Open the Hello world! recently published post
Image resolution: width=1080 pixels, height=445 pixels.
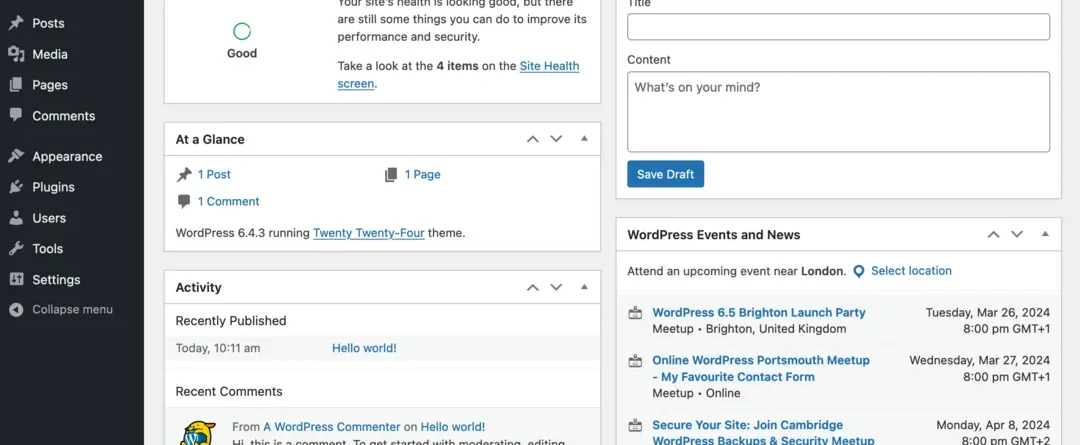pyautogui.click(x=364, y=349)
